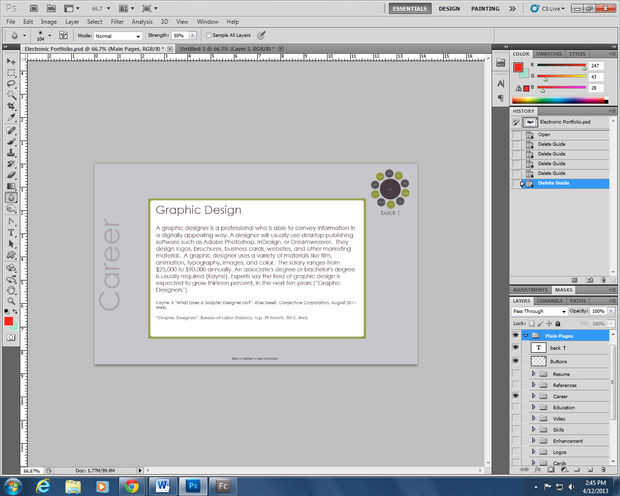Open the Mode dropdown in the options bar
Screen dimensions: 620x496
coord(118,35)
